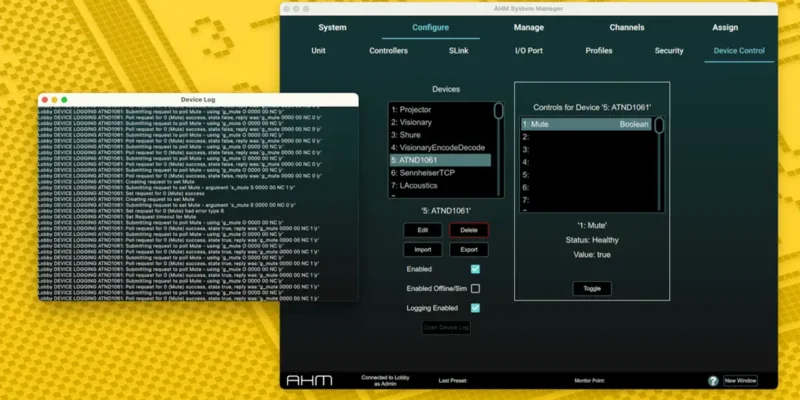This screenshot has width=800, height=400.
Task: Click the Connected to Lobby as Admin status
Action: tap(385, 381)
